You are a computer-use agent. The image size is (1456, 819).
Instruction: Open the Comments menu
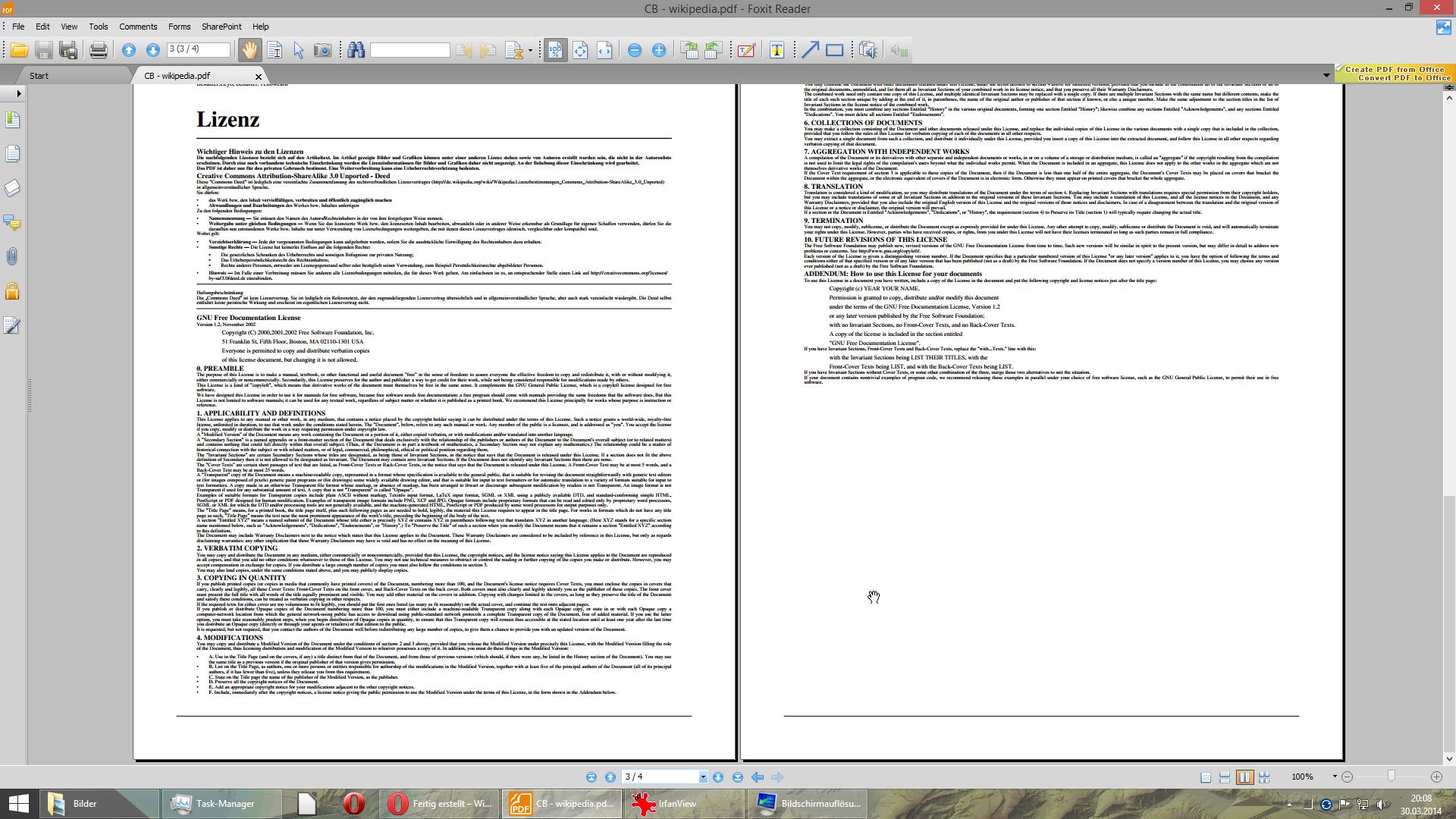[138, 27]
